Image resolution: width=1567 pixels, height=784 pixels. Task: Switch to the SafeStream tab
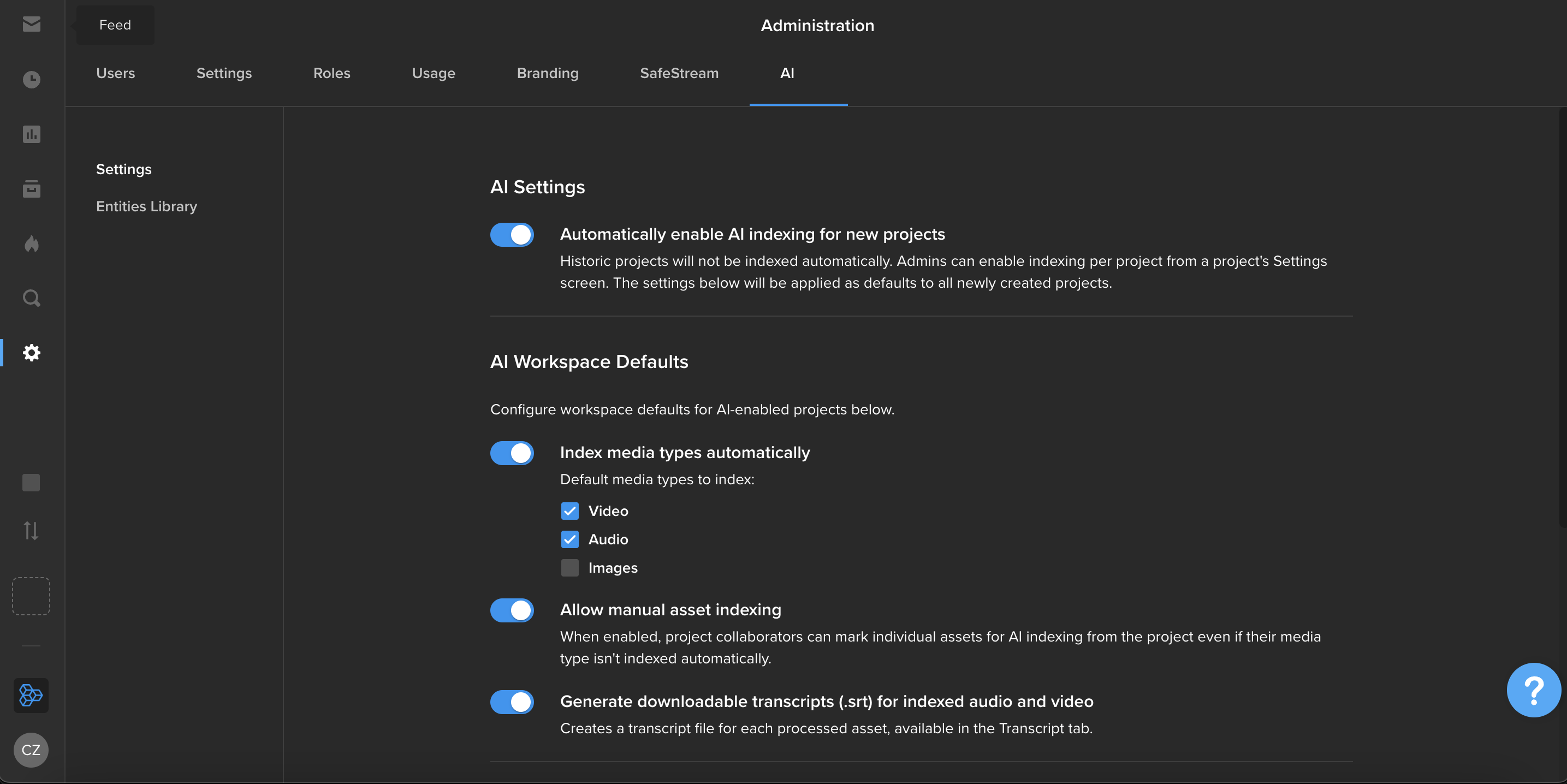(x=679, y=73)
